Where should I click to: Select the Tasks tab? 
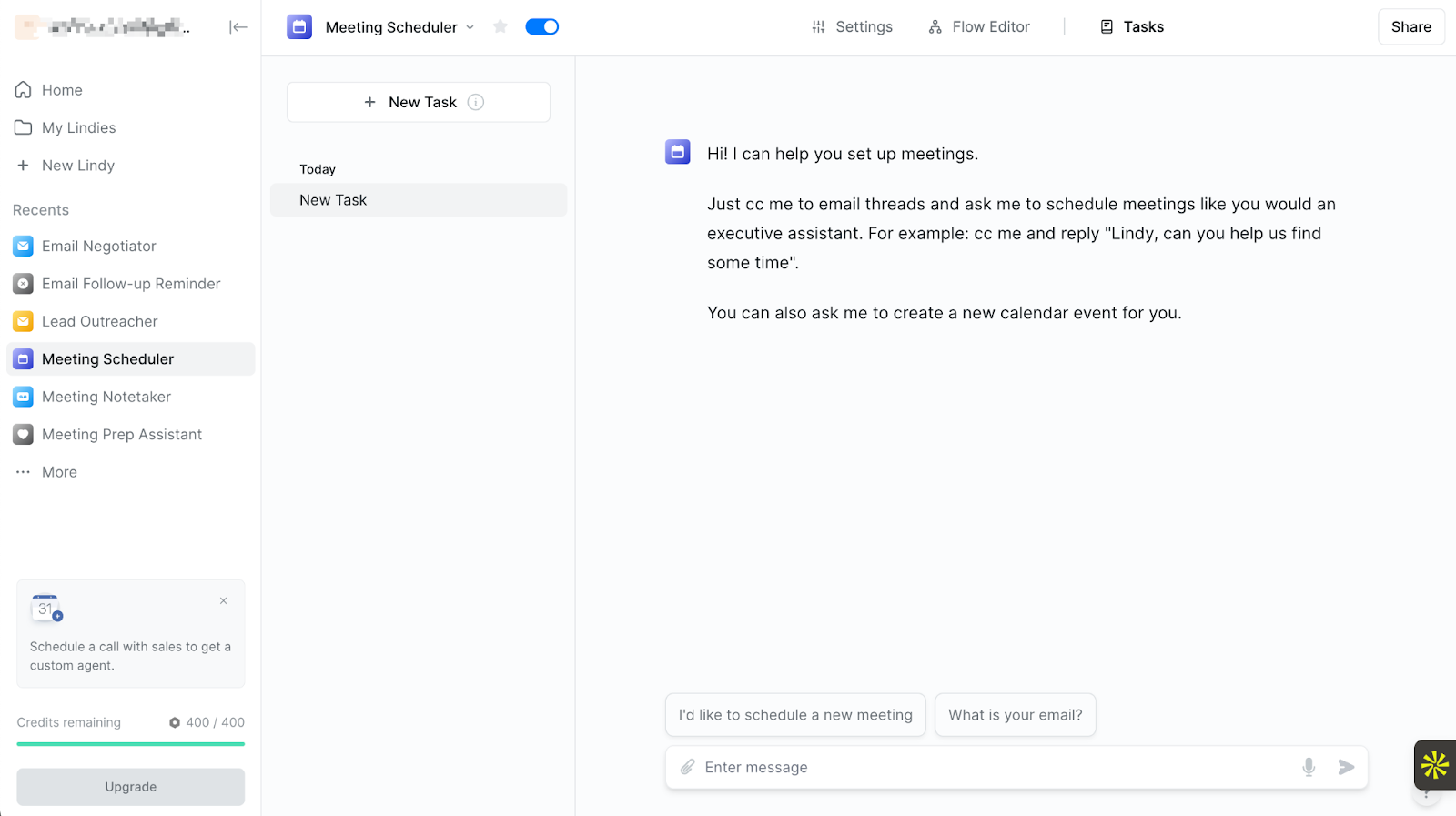coord(1132,27)
